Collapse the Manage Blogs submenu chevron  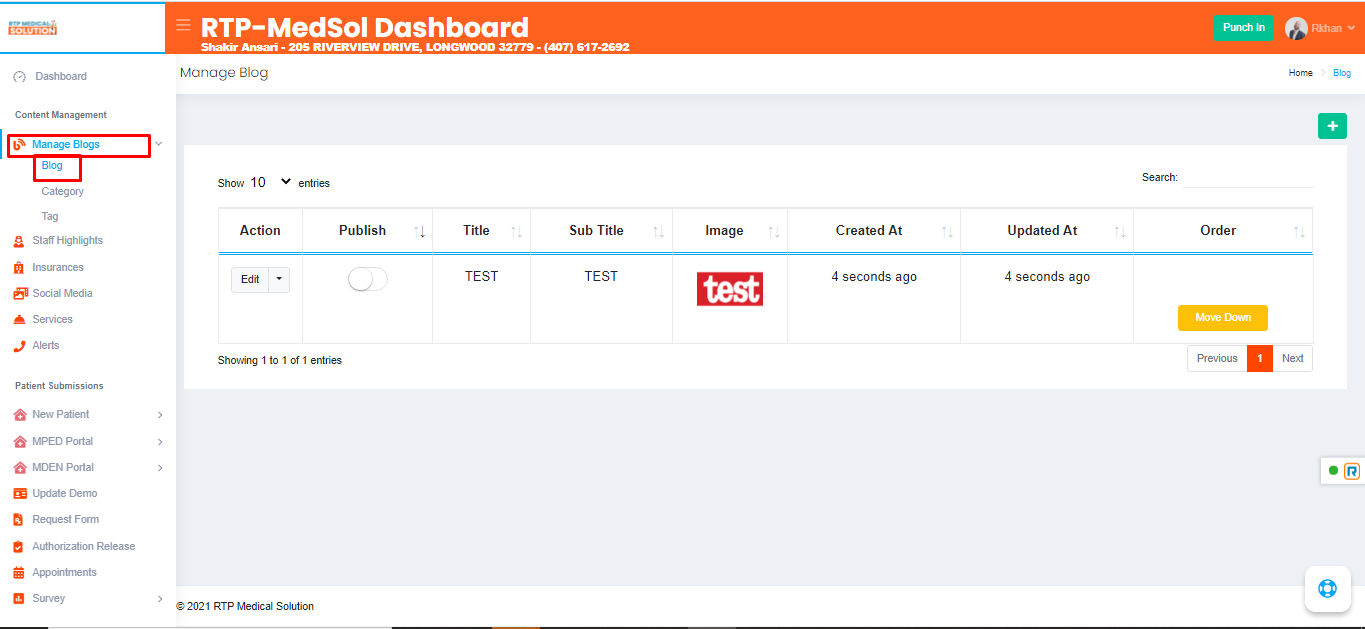click(x=158, y=145)
